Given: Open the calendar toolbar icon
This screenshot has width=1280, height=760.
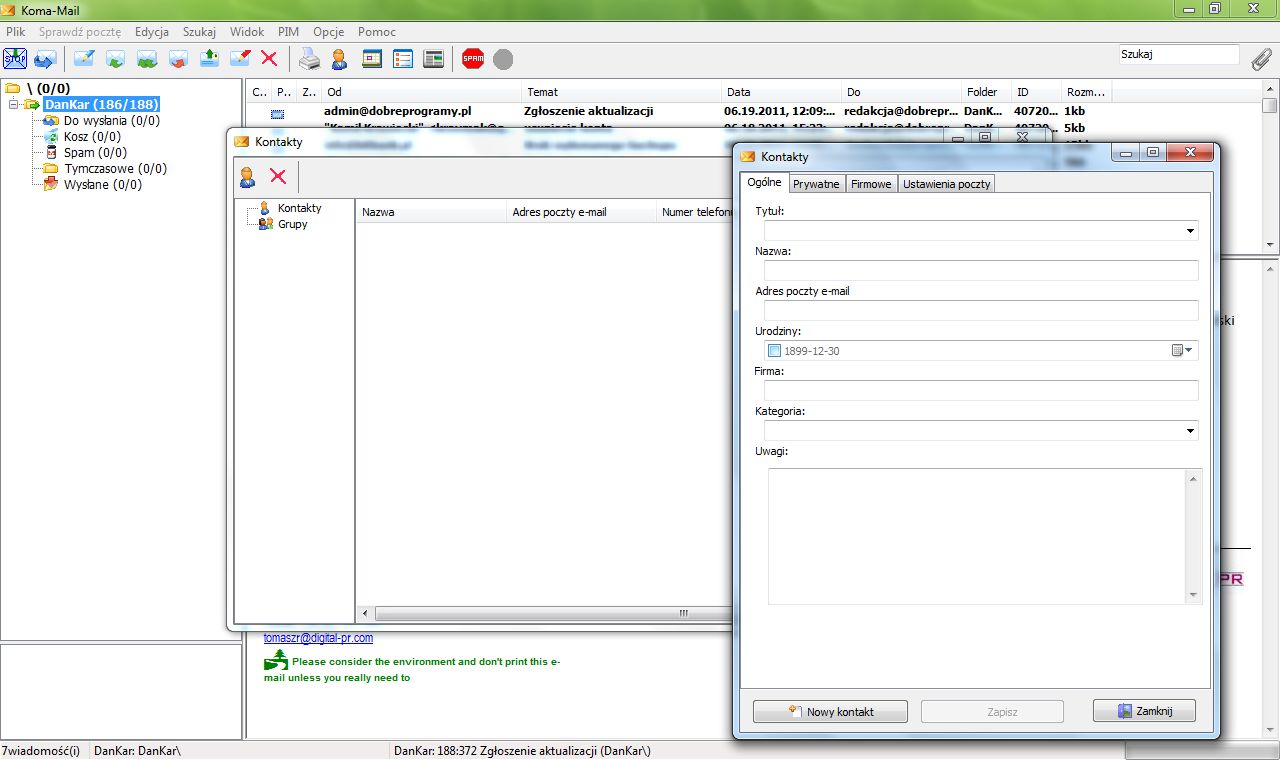Looking at the screenshot, I should 372,59.
